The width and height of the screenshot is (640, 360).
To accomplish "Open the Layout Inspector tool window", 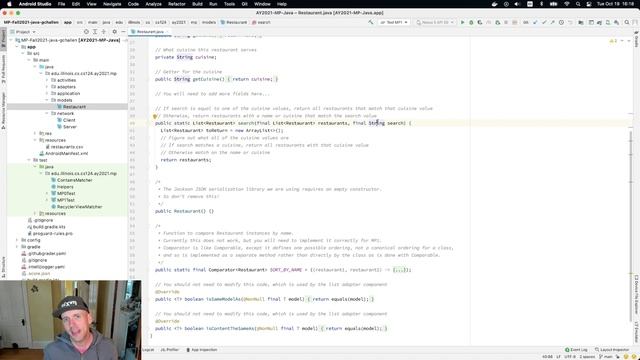I will click(612, 350).
